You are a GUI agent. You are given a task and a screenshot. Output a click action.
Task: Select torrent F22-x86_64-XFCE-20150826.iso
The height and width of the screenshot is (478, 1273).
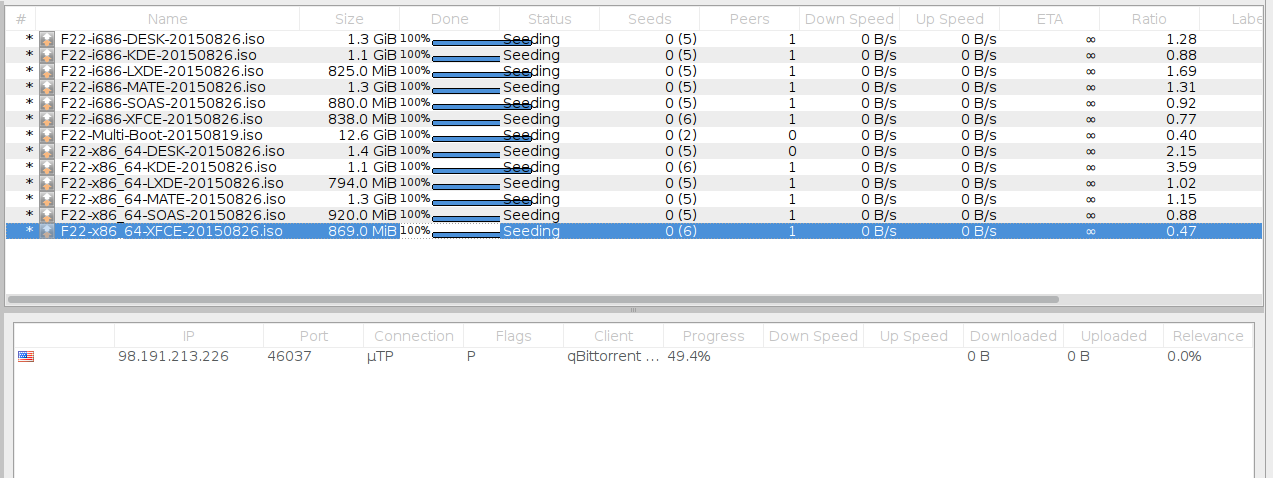(634, 231)
